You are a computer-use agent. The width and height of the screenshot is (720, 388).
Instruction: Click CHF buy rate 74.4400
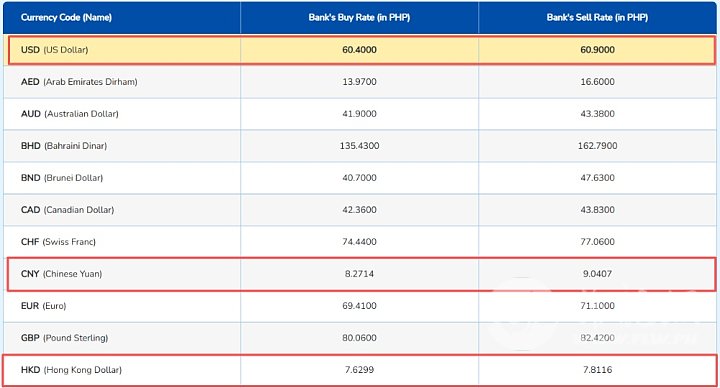(x=359, y=242)
